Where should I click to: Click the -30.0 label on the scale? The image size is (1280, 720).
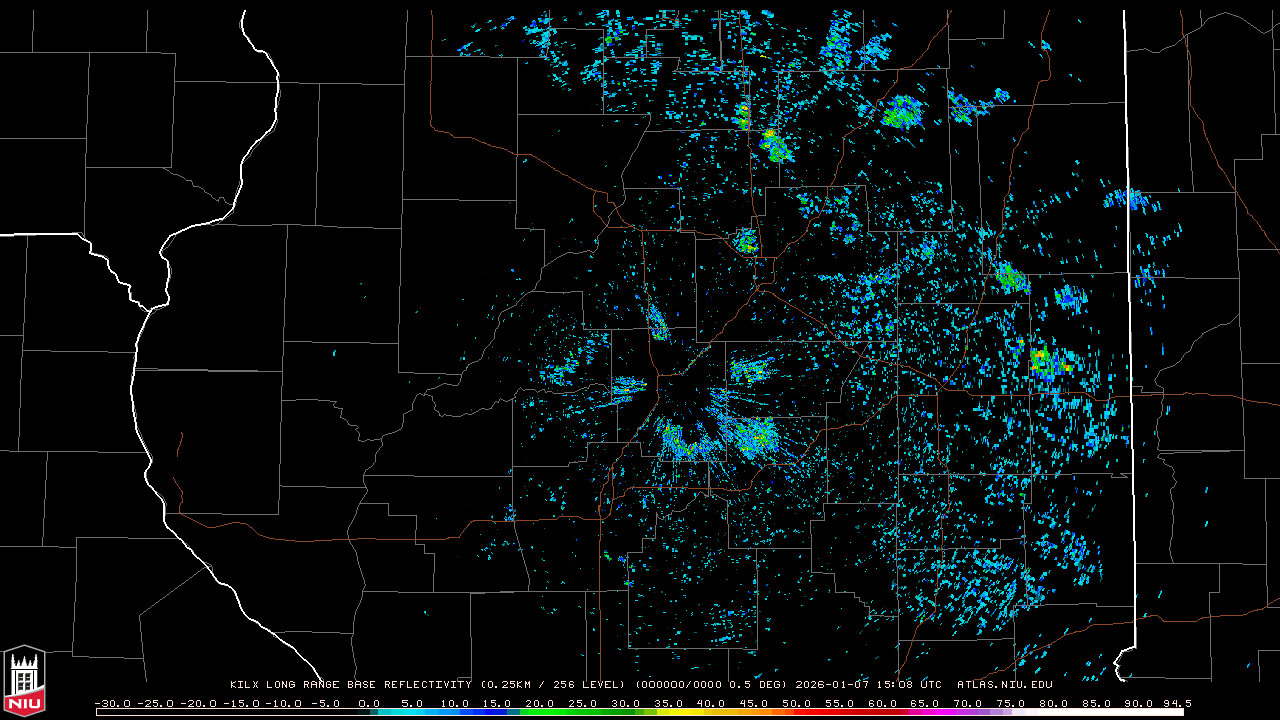coord(111,703)
